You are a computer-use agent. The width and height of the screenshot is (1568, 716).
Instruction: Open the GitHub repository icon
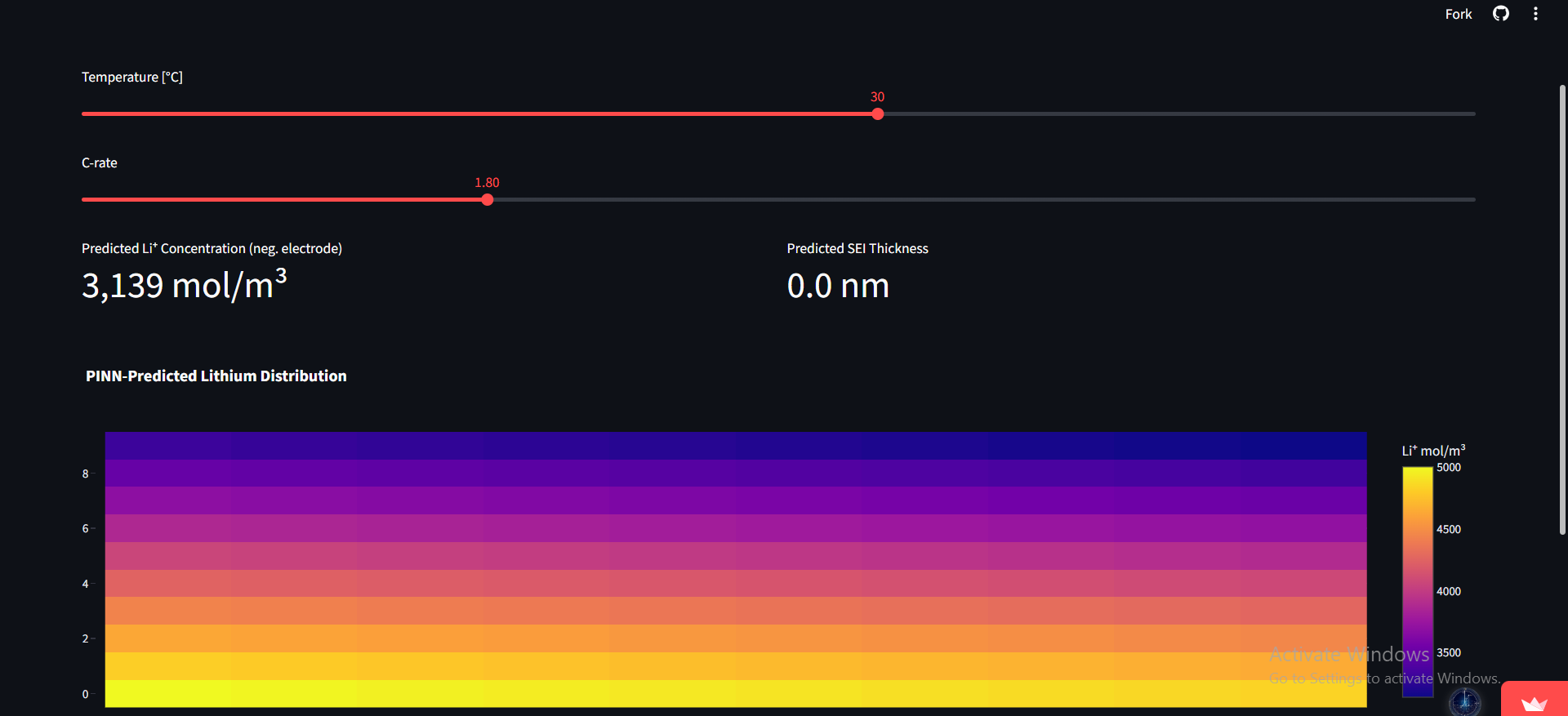pyautogui.click(x=1500, y=14)
